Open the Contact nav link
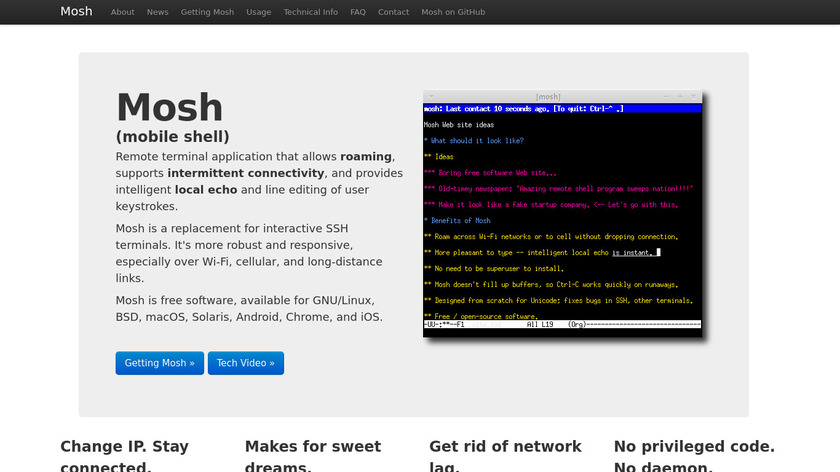The height and width of the screenshot is (472, 840). (393, 12)
